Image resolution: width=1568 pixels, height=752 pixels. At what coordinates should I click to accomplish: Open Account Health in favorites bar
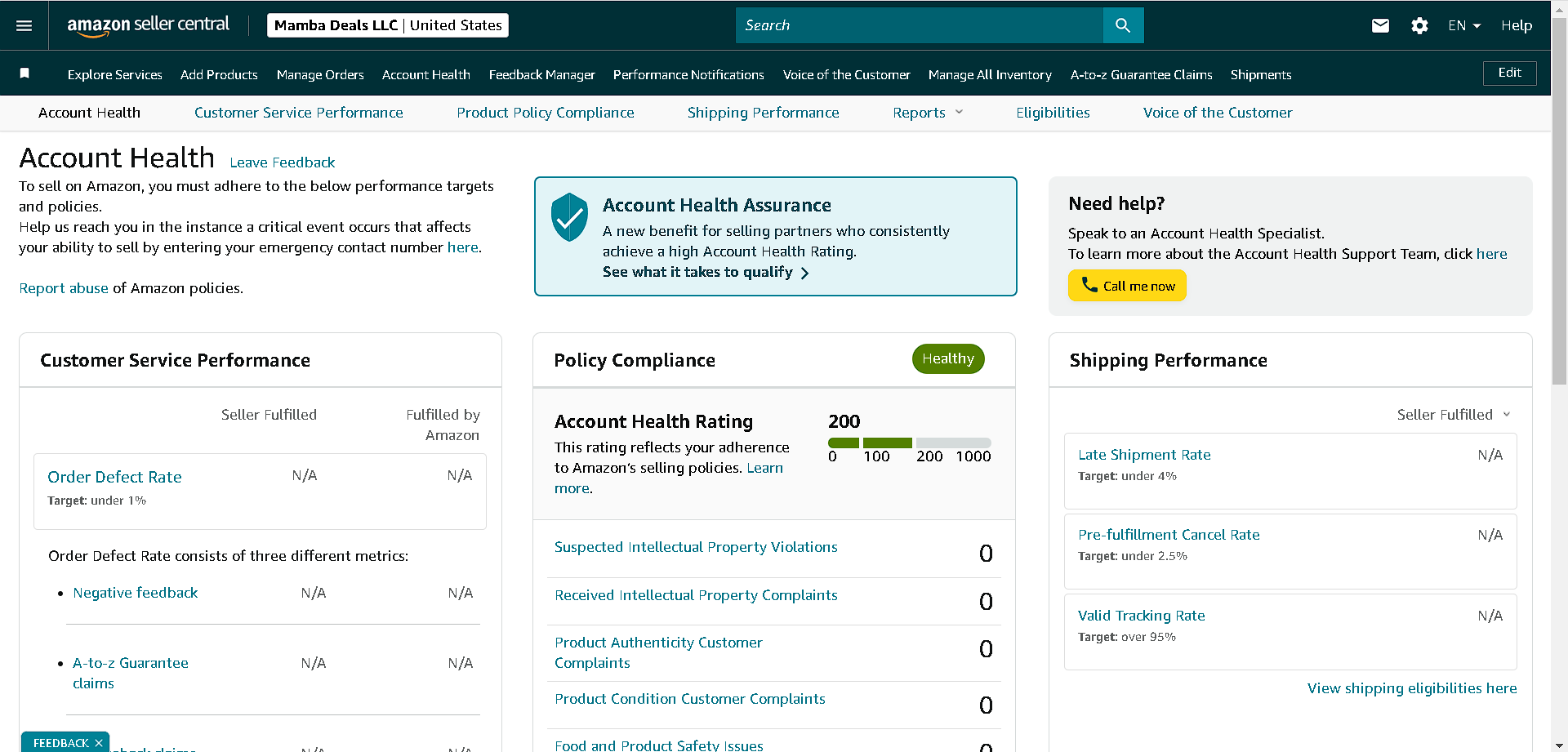(x=426, y=74)
